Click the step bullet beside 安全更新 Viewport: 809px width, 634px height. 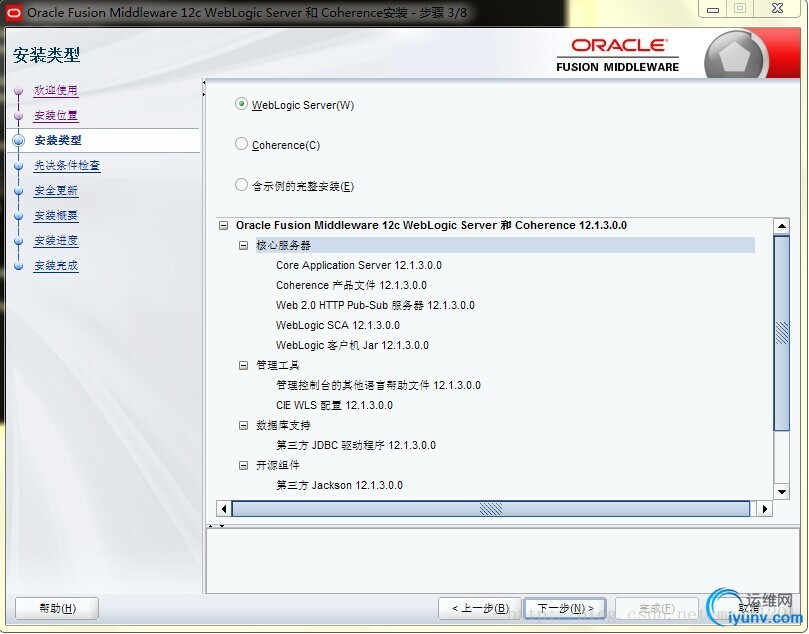click(19, 191)
